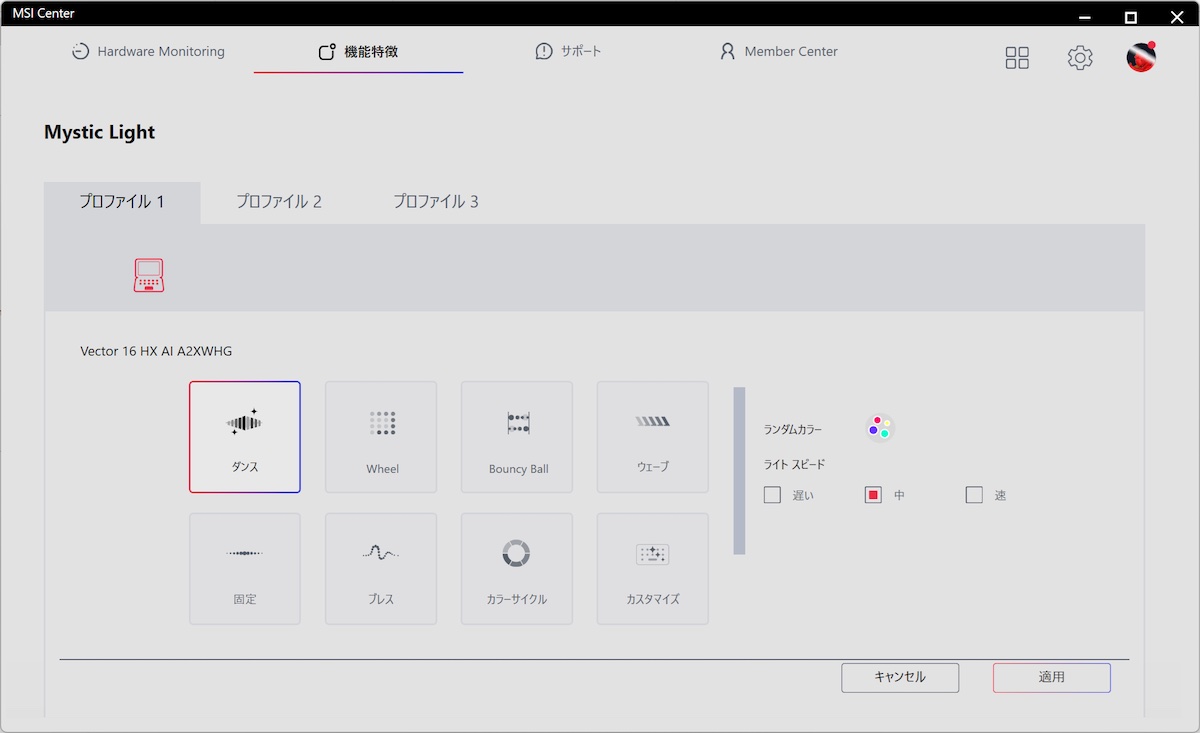Pick the Bouncy Ball effect
The height and width of the screenshot is (733, 1200).
(517, 437)
